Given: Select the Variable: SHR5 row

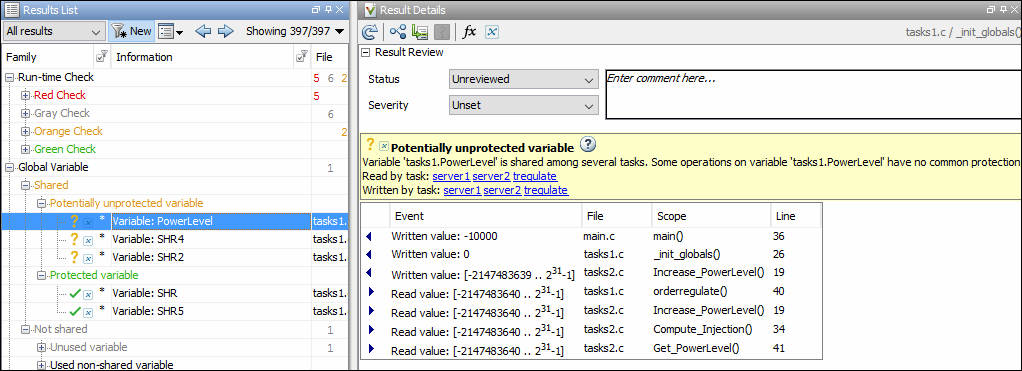Looking at the screenshot, I should [175, 311].
